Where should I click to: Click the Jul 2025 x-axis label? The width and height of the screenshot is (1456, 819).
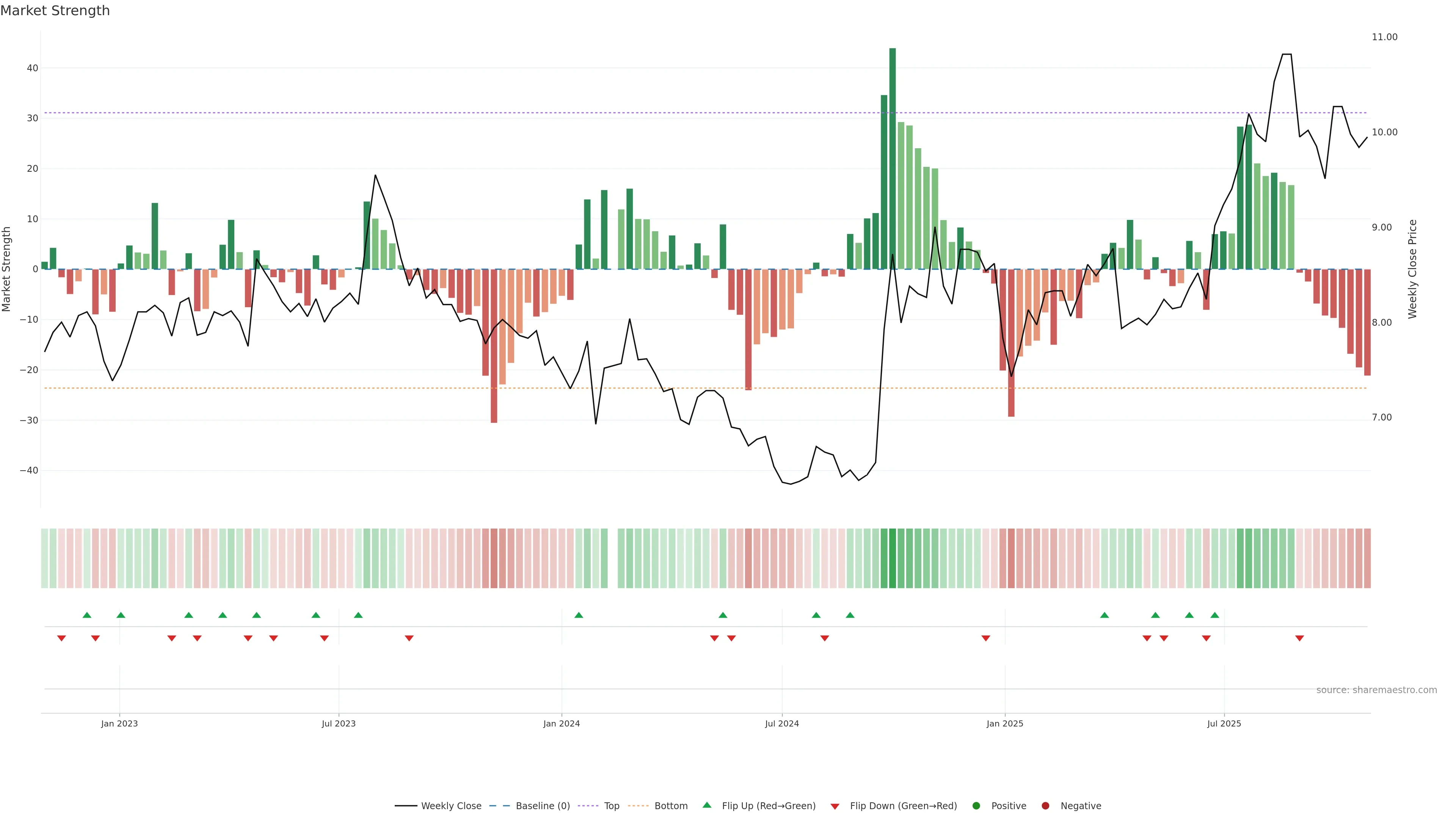tap(1224, 723)
